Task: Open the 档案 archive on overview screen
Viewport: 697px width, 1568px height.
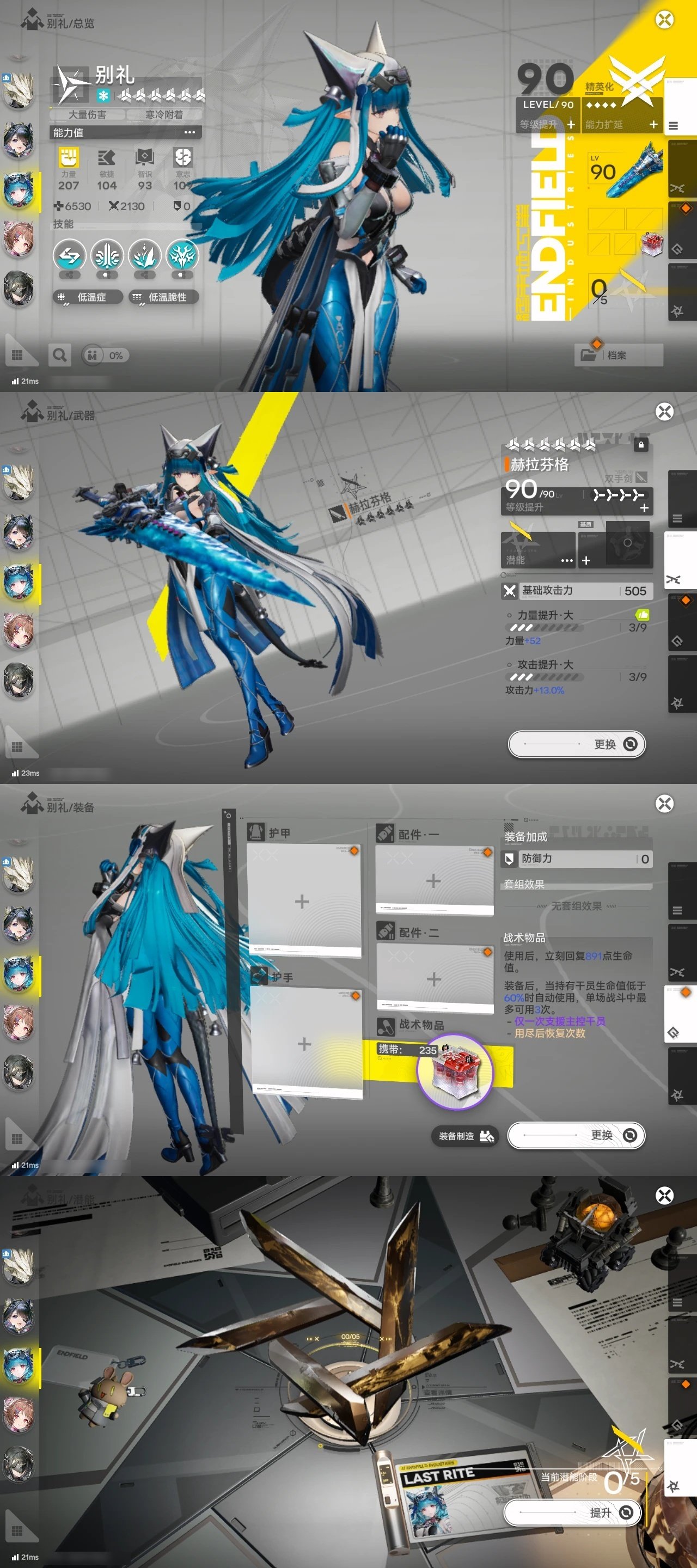Action: (x=618, y=355)
